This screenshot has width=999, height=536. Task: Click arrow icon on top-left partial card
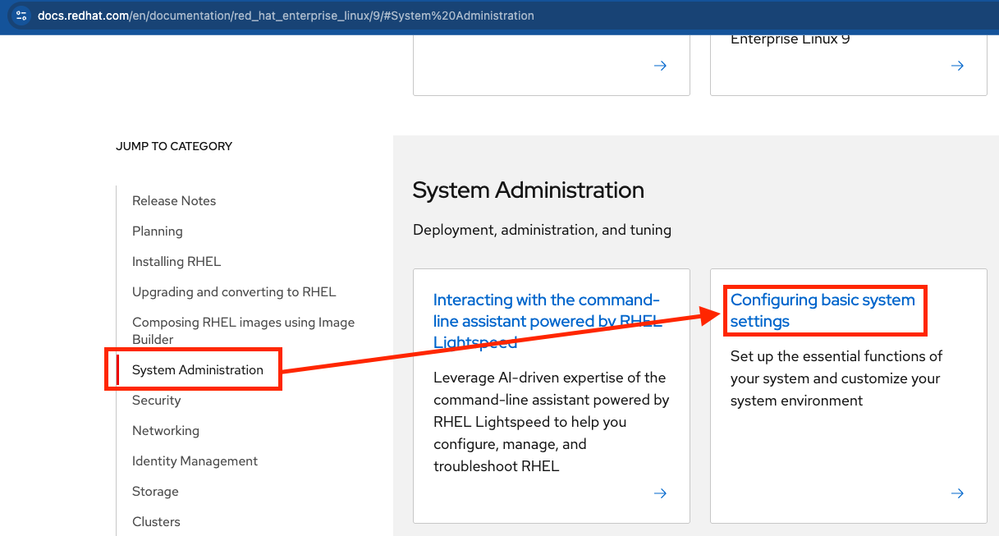(x=660, y=66)
